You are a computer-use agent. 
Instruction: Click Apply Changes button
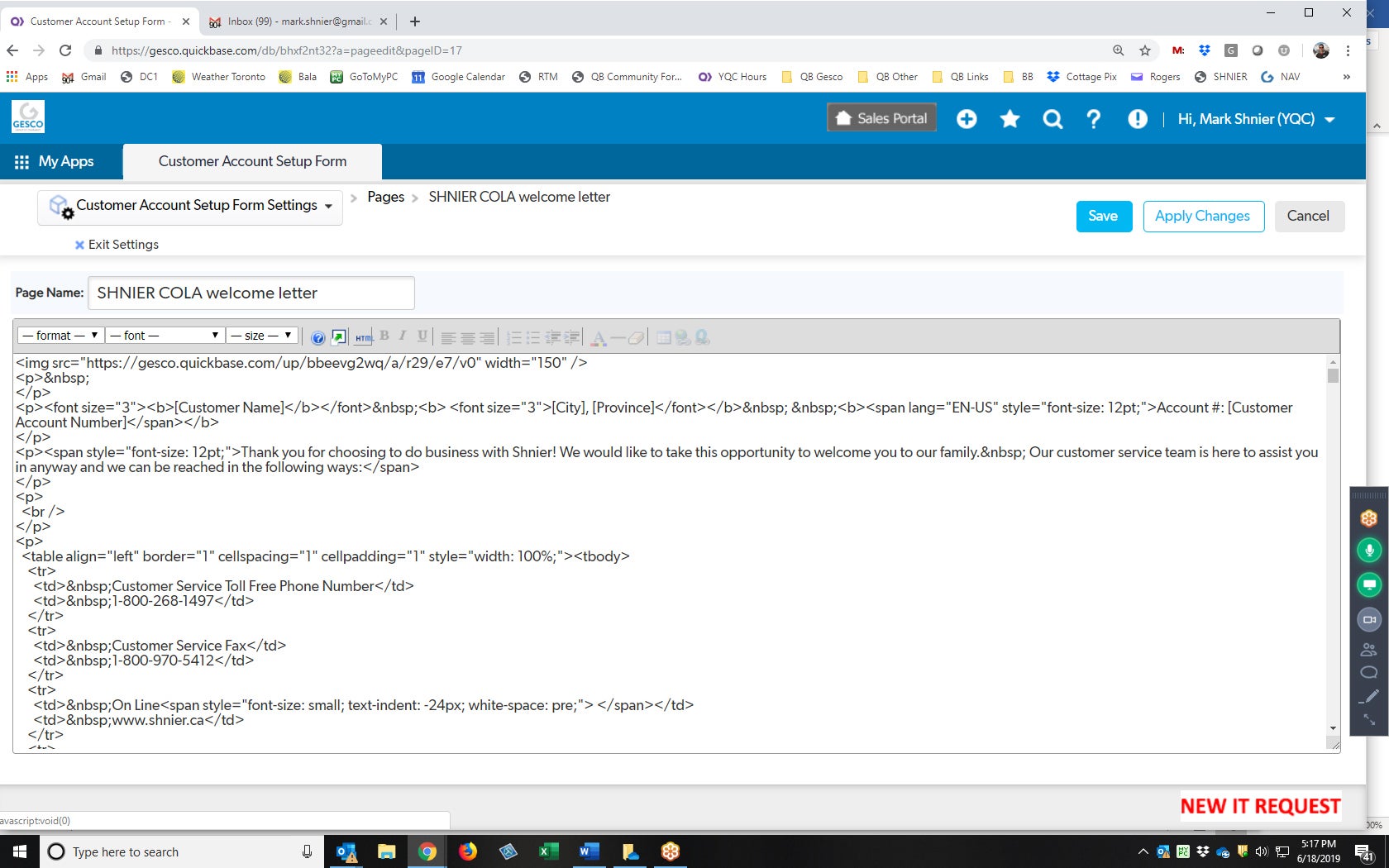point(1203,217)
